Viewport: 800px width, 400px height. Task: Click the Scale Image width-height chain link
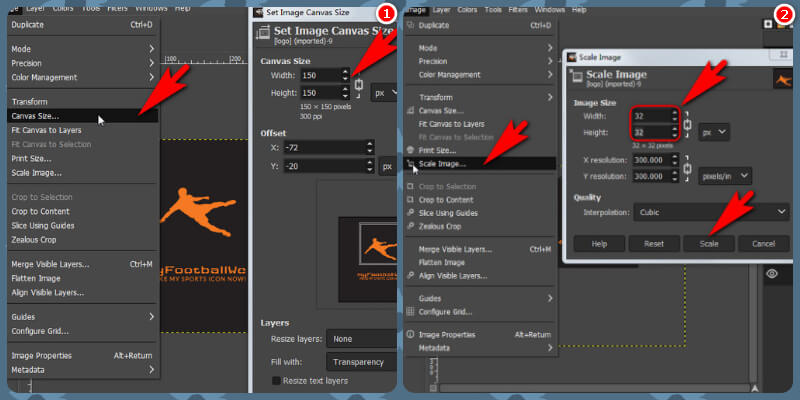point(687,124)
